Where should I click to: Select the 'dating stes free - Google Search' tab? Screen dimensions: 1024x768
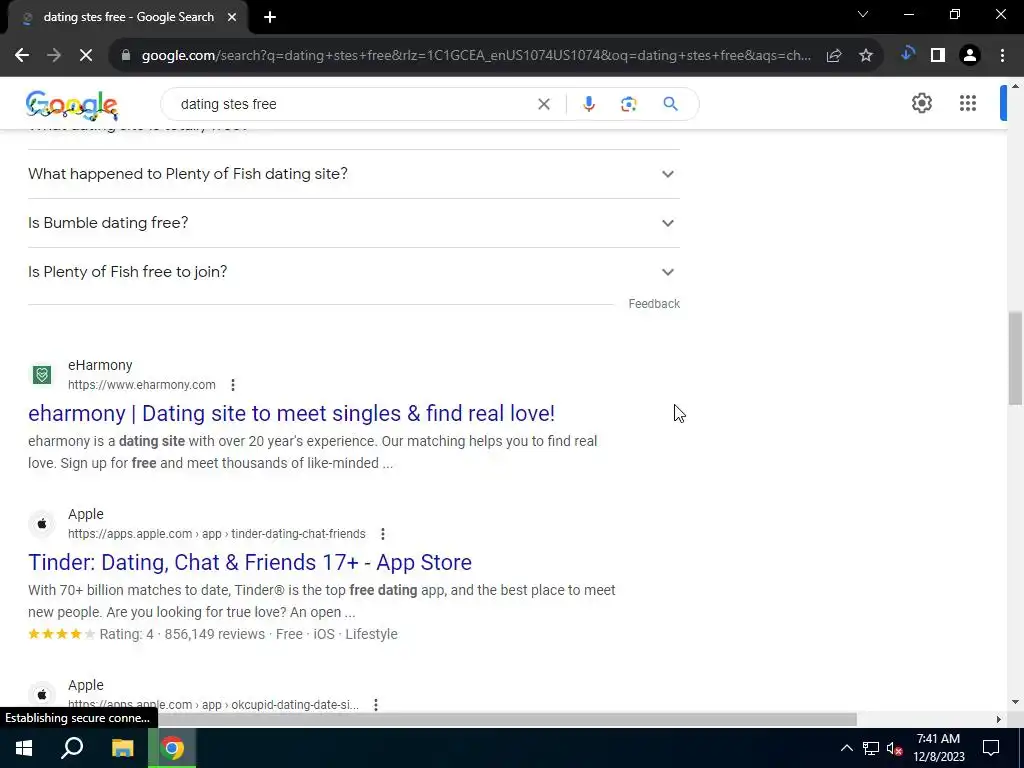(128, 18)
